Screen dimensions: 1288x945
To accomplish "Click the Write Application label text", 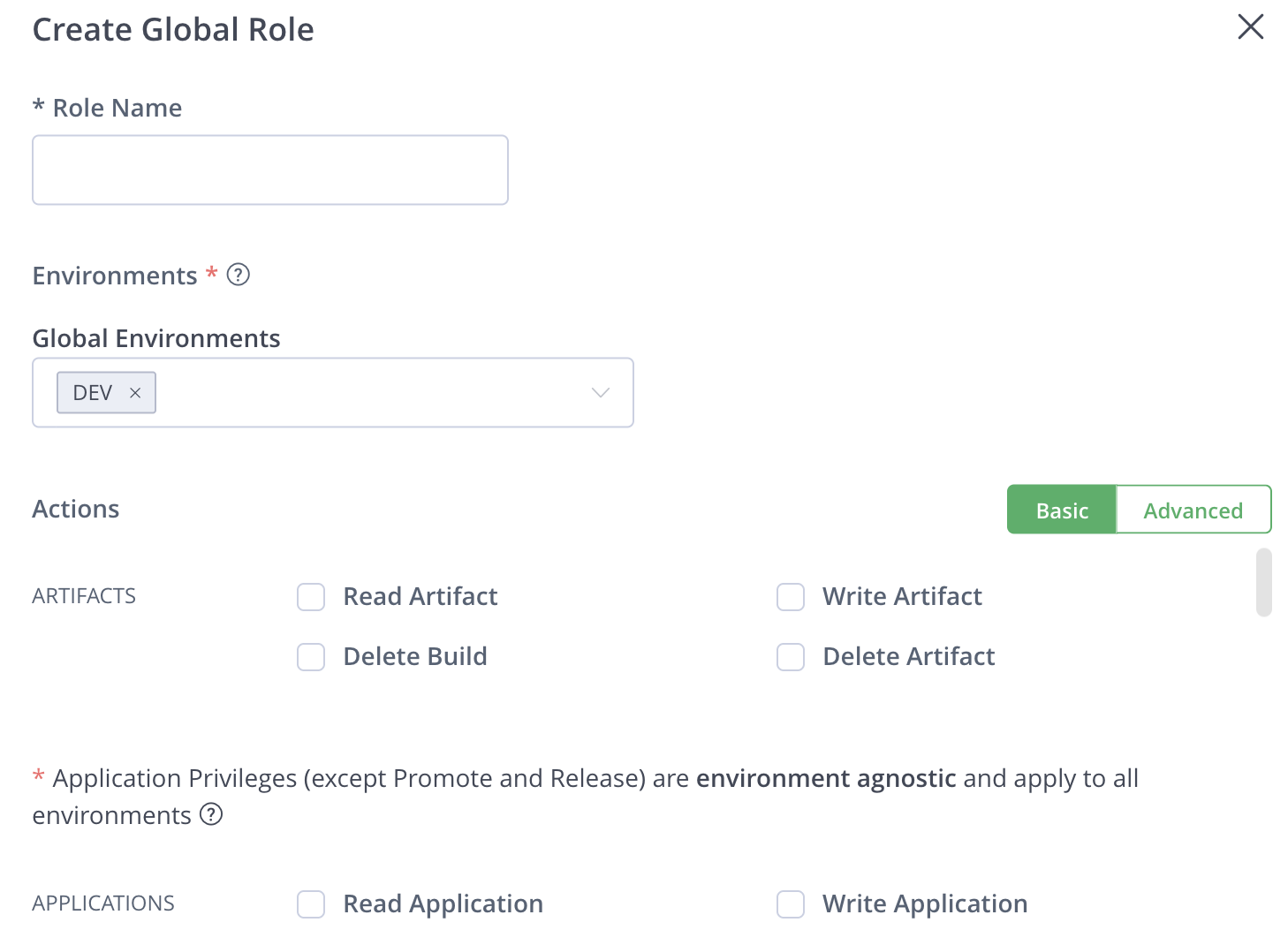I will (x=925, y=904).
